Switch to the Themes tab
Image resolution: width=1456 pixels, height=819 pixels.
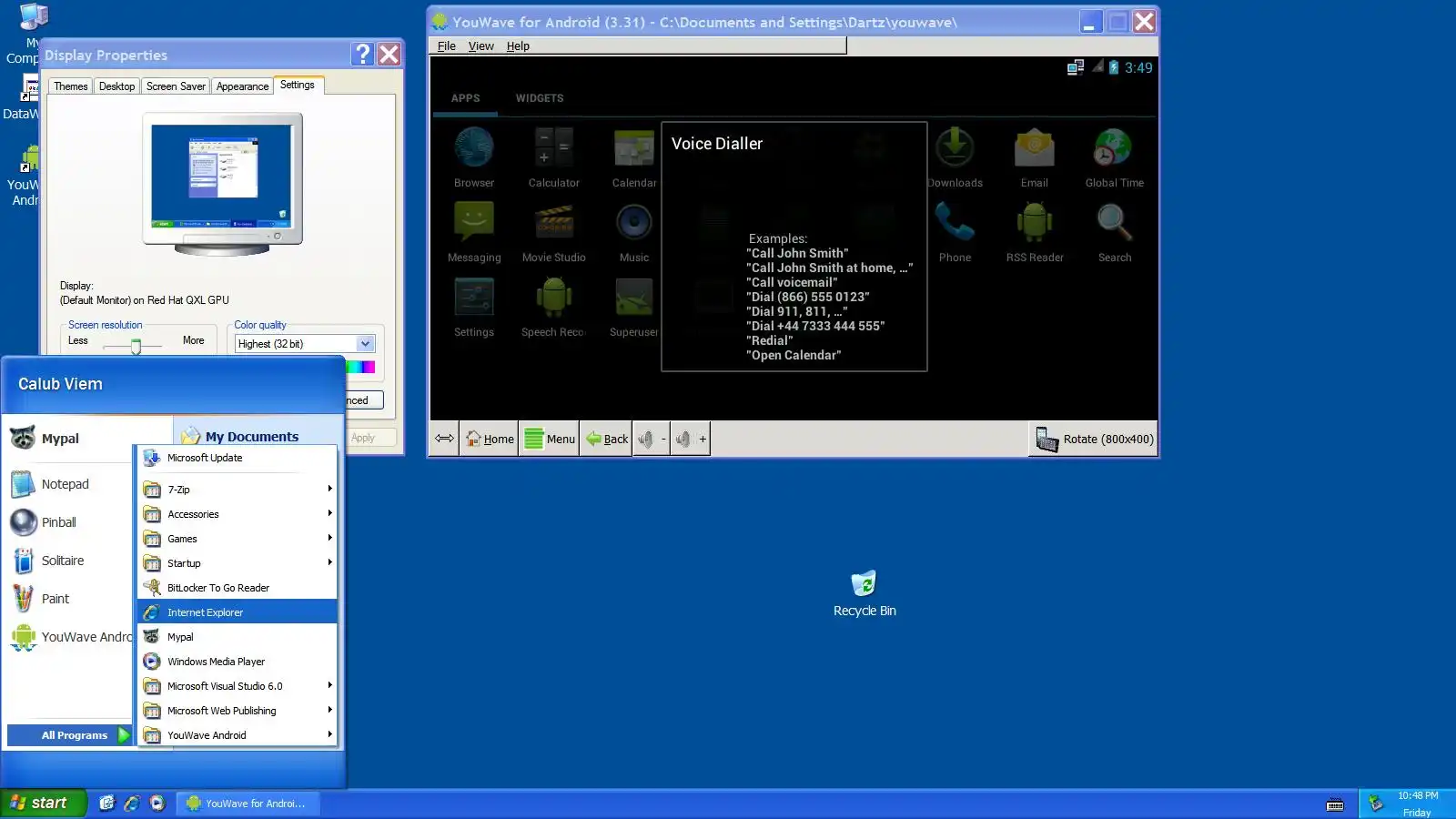pyautogui.click(x=71, y=86)
